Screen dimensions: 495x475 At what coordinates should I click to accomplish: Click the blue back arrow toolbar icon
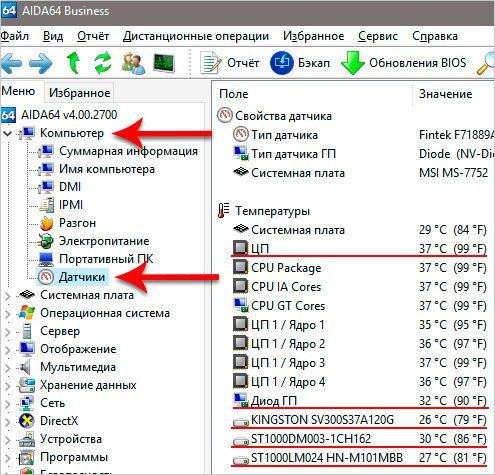11,64
